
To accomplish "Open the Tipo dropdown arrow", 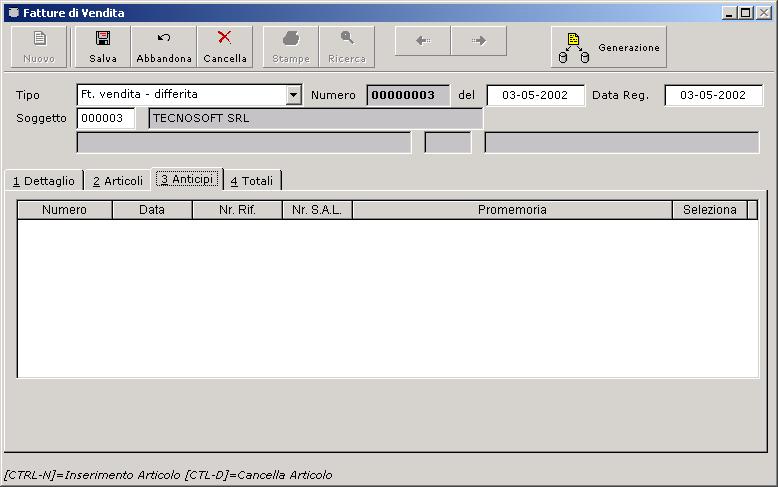I will [294, 95].
